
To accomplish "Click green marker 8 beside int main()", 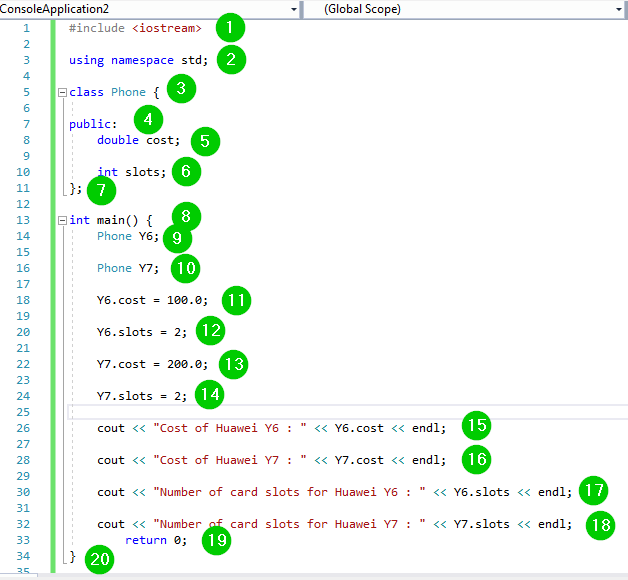I will 186,216.
